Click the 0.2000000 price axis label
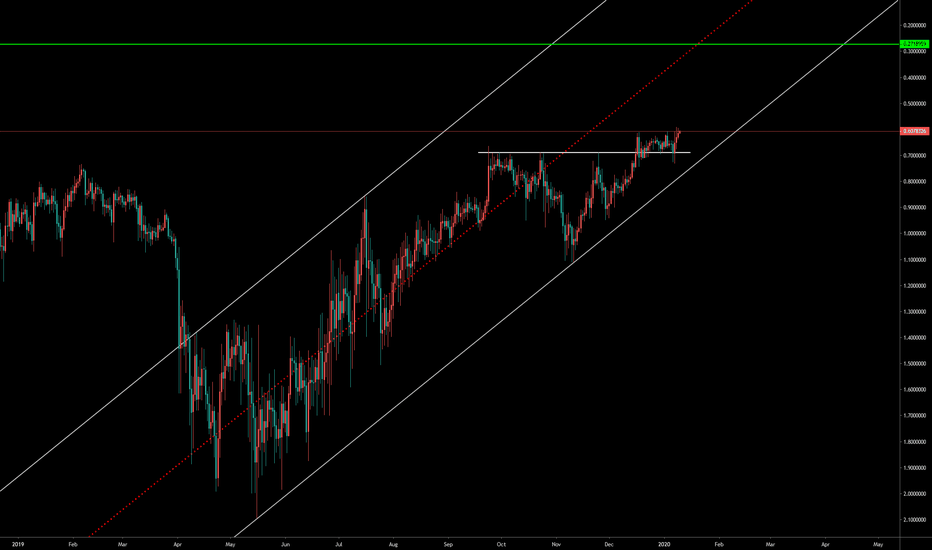This screenshot has height=550, width=932. (x=915, y=26)
